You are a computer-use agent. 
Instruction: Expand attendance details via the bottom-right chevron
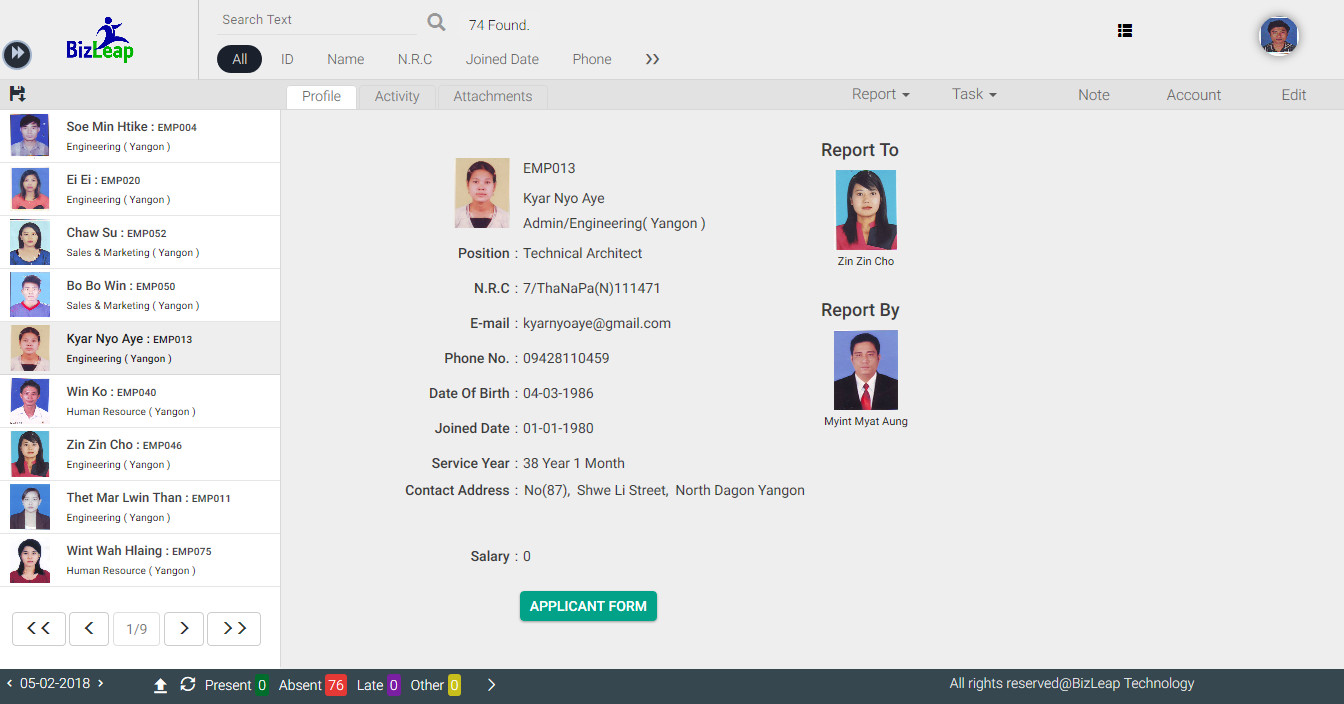491,685
